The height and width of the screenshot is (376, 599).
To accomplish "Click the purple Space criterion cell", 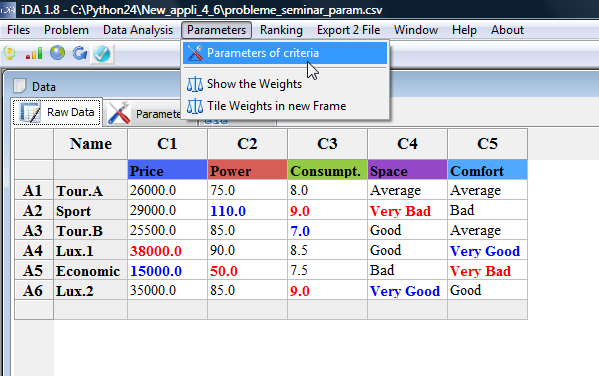I will tap(407, 170).
